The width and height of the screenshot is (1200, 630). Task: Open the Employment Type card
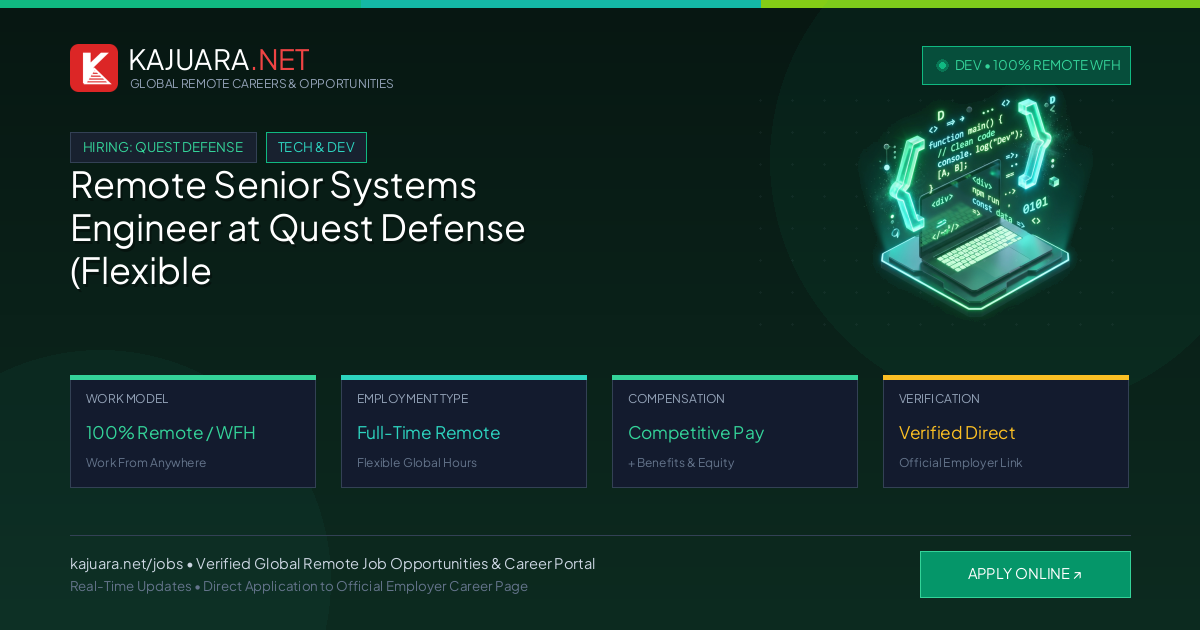pyautogui.click(x=464, y=431)
